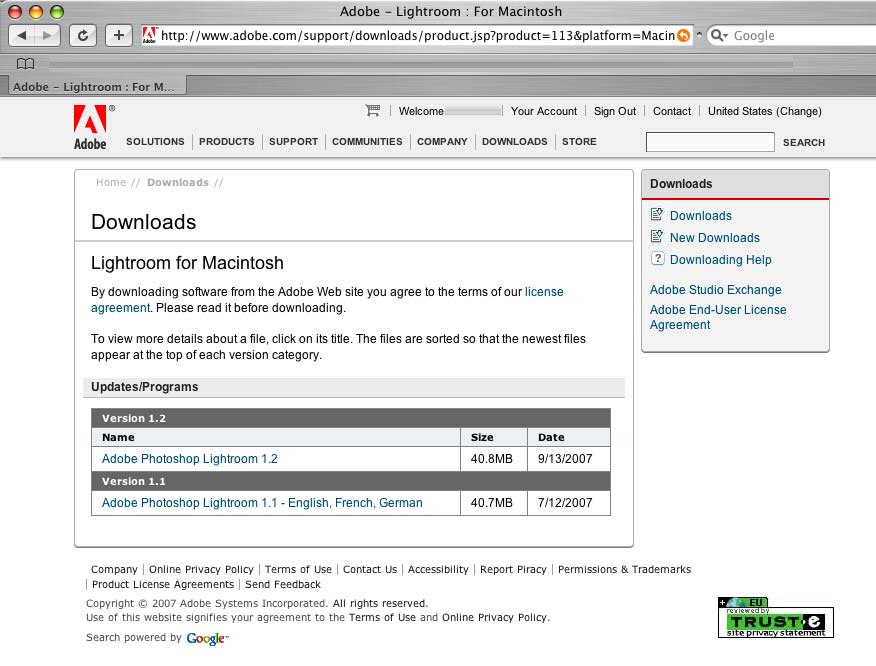Click the Updates/Programs section heading
The height and width of the screenshot is (666, 876).
(x=354, y=387)
